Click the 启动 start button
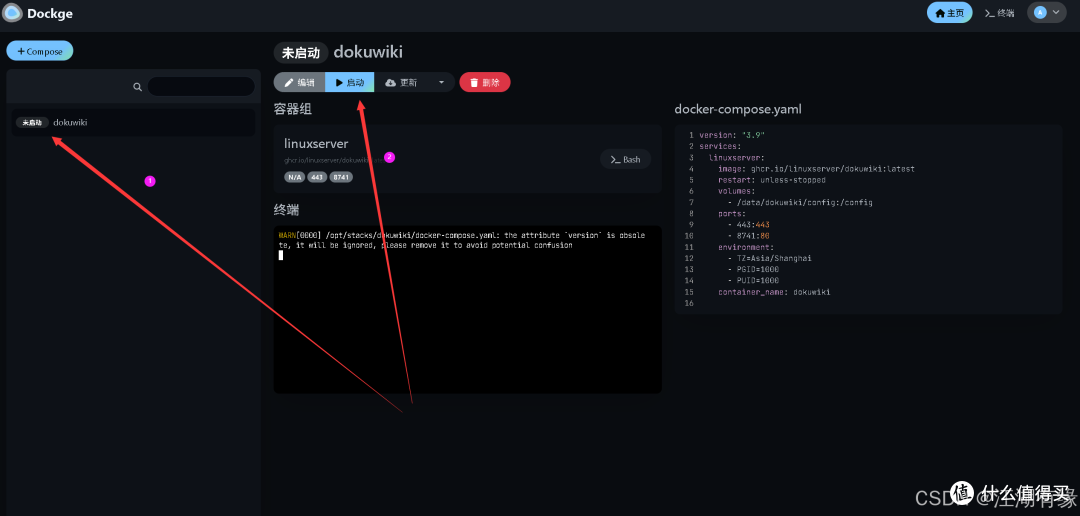The height and width of the screenshot is (516, 1080). (x=349, y=82)
